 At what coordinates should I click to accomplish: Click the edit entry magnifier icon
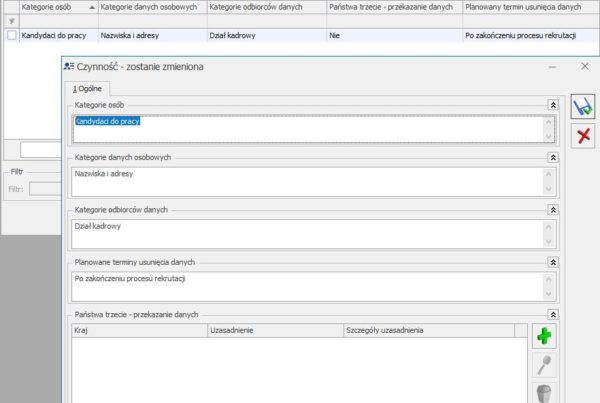[x=543, y=365]
